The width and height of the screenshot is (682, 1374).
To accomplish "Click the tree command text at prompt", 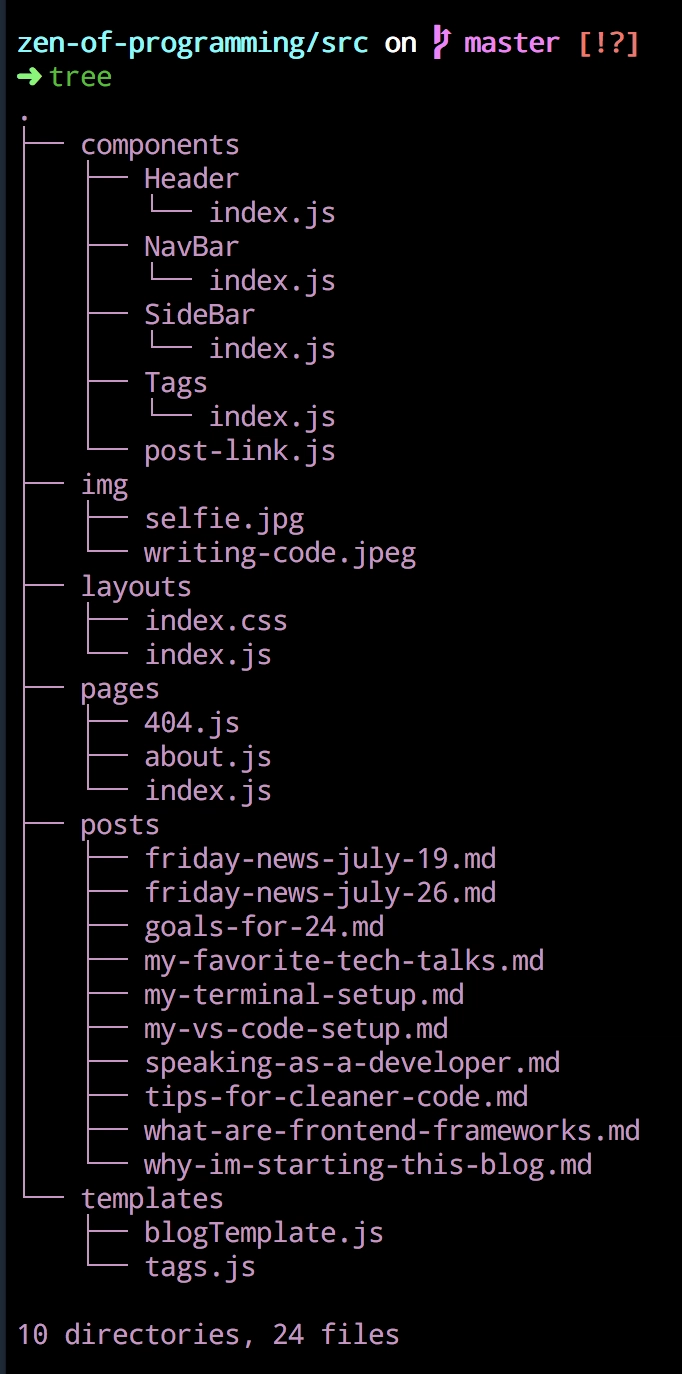I will click(81, 77).
